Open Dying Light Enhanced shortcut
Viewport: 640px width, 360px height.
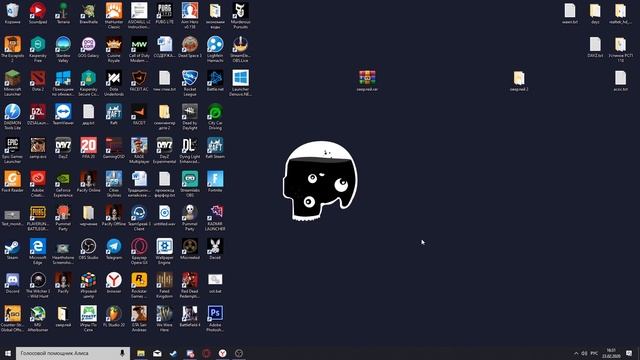tap(190, 151)
